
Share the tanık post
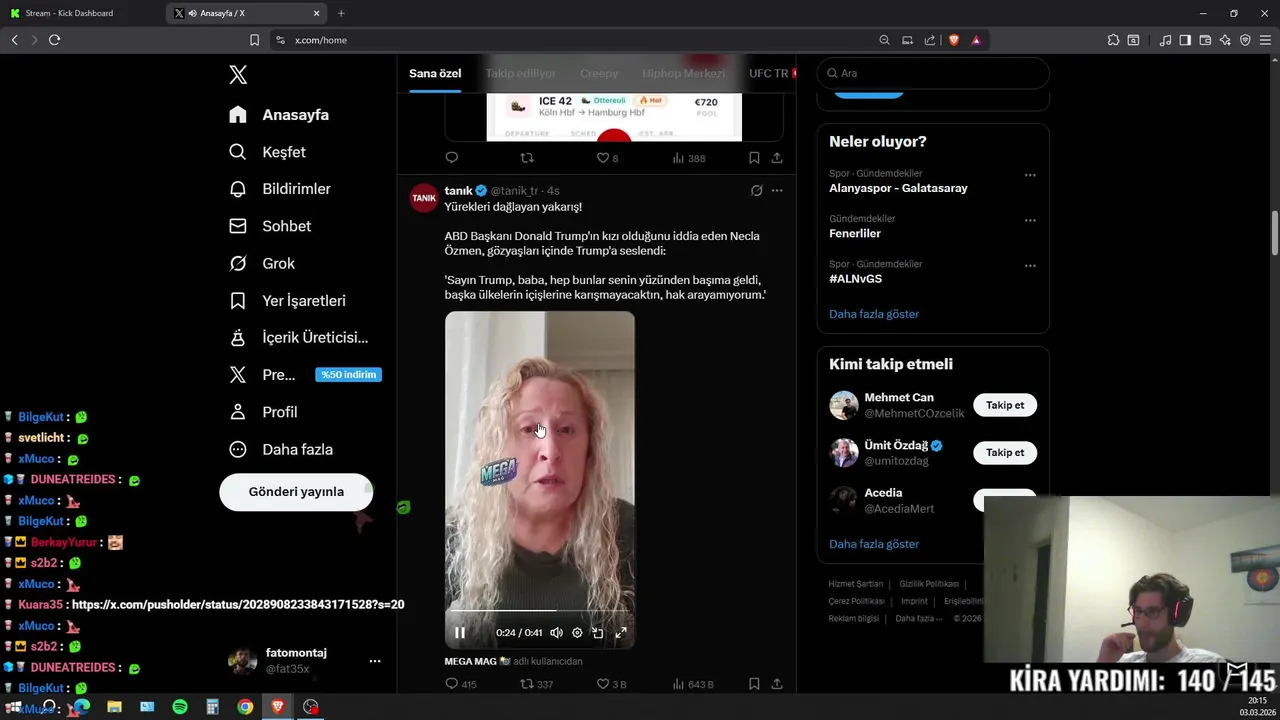(x=777, y=684)
